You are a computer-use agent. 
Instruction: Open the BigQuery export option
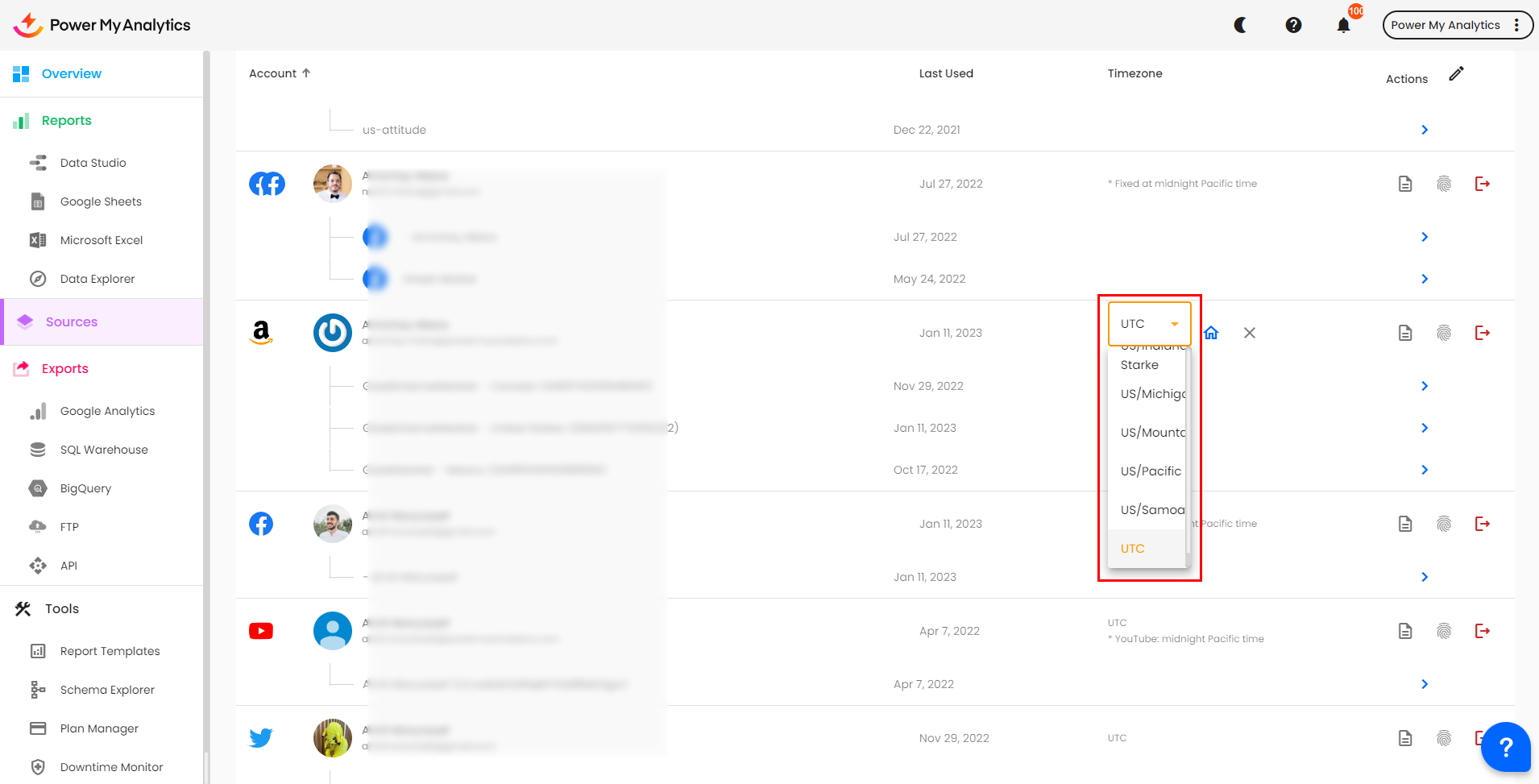point(85,488)
